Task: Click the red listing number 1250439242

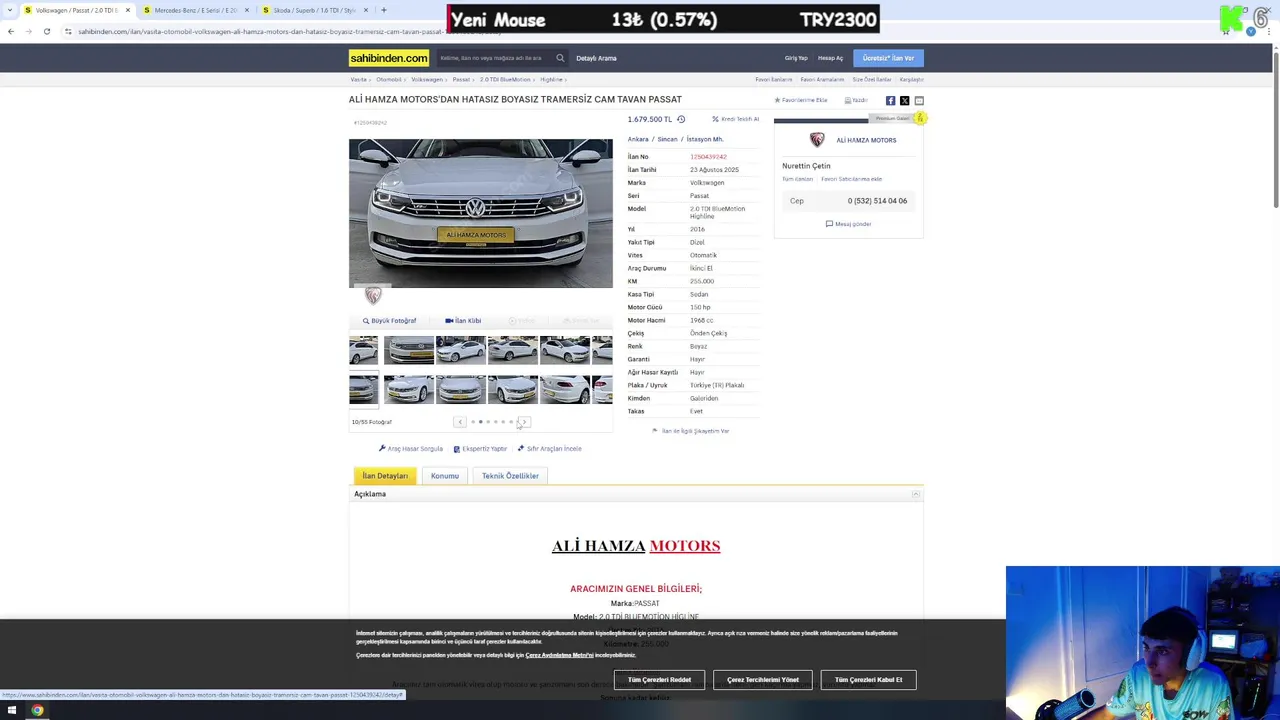Action: 708,157
